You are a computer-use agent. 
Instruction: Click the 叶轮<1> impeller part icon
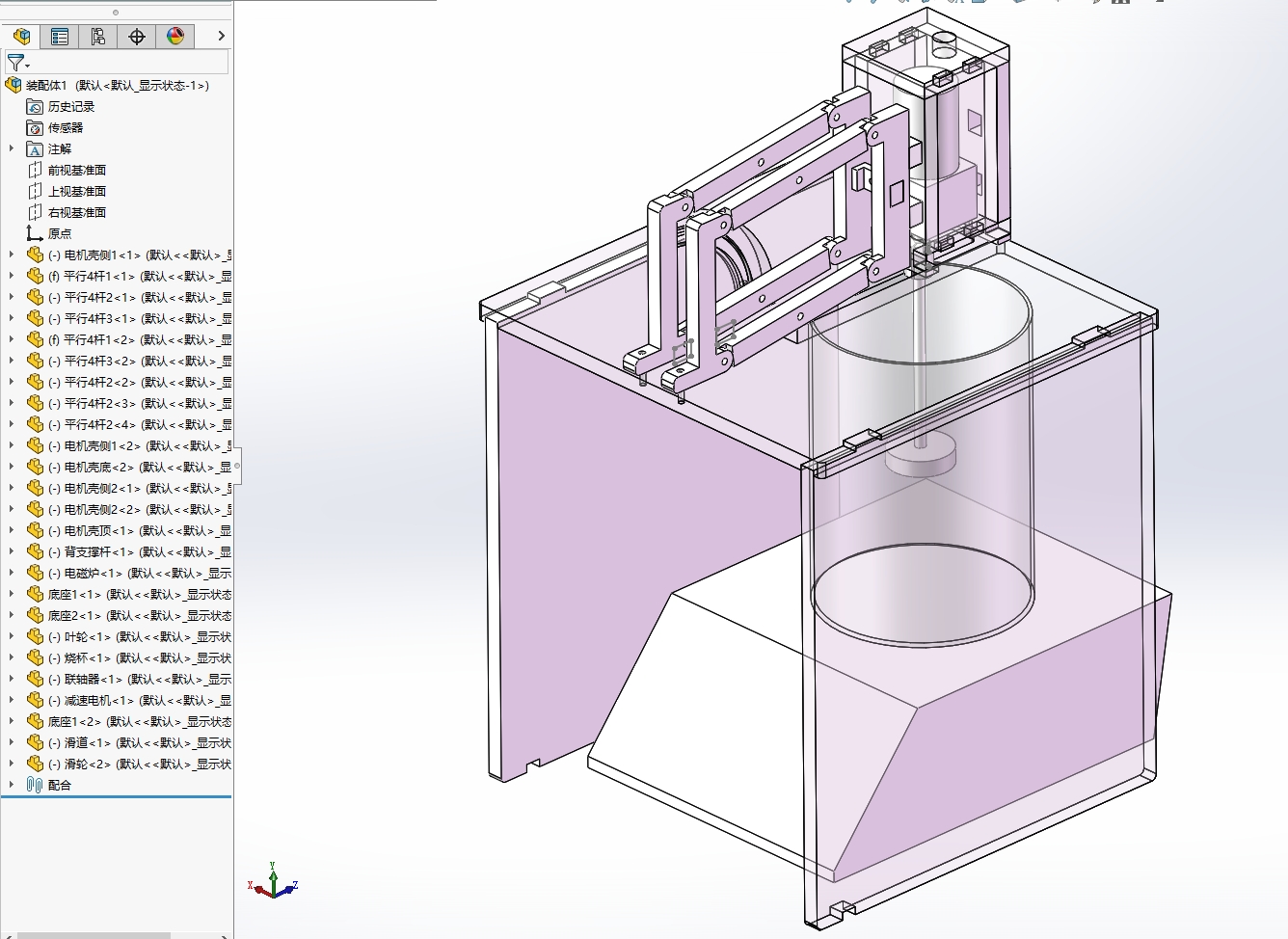coord(35,636)
